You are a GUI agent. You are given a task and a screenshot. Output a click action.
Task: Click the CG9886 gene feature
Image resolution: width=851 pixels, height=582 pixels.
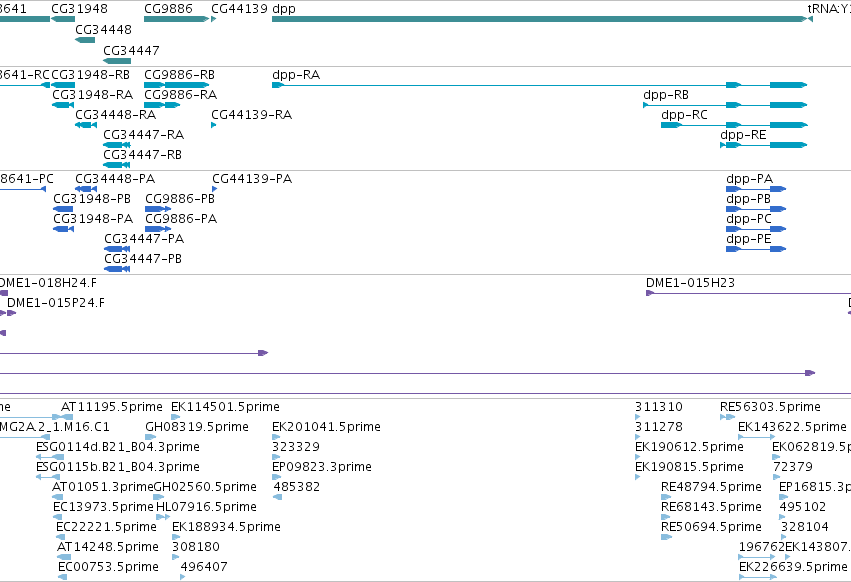point(176,19)
